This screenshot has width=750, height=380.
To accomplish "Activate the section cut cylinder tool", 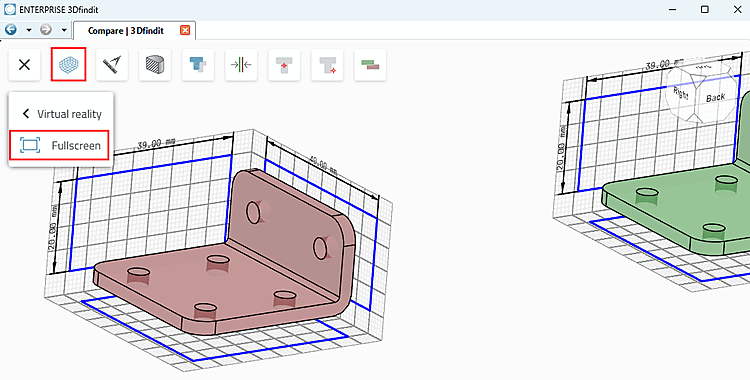I will [155, 65].
